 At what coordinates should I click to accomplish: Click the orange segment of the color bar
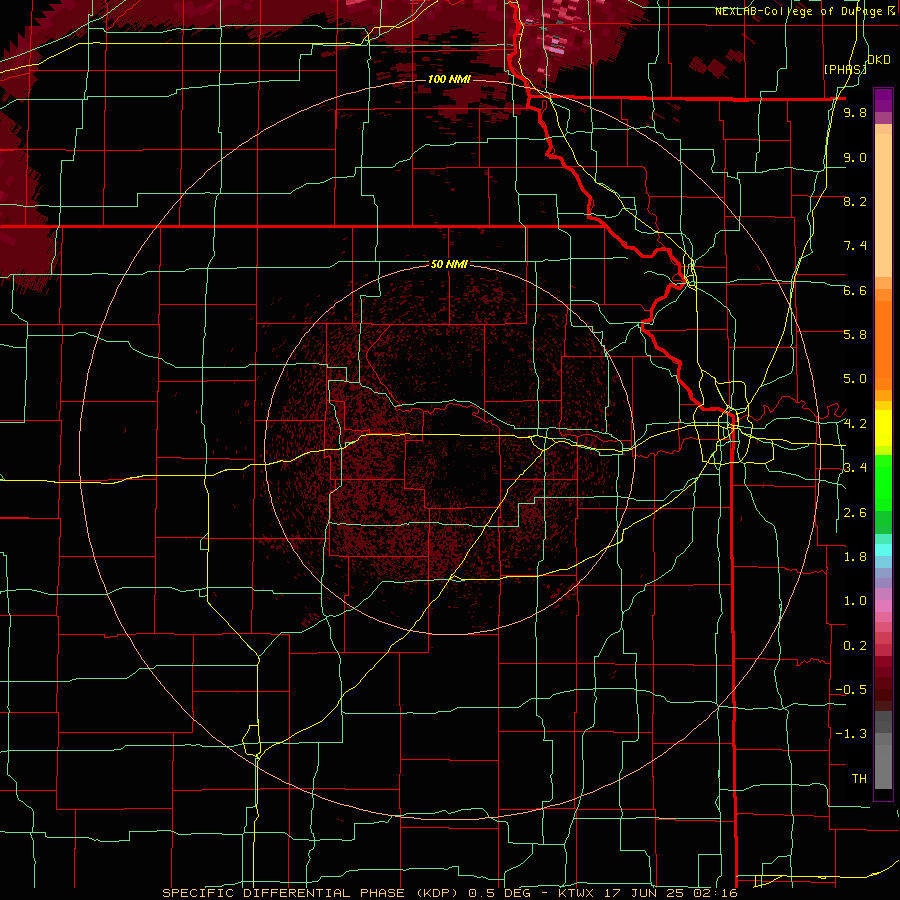click(883, 339)
